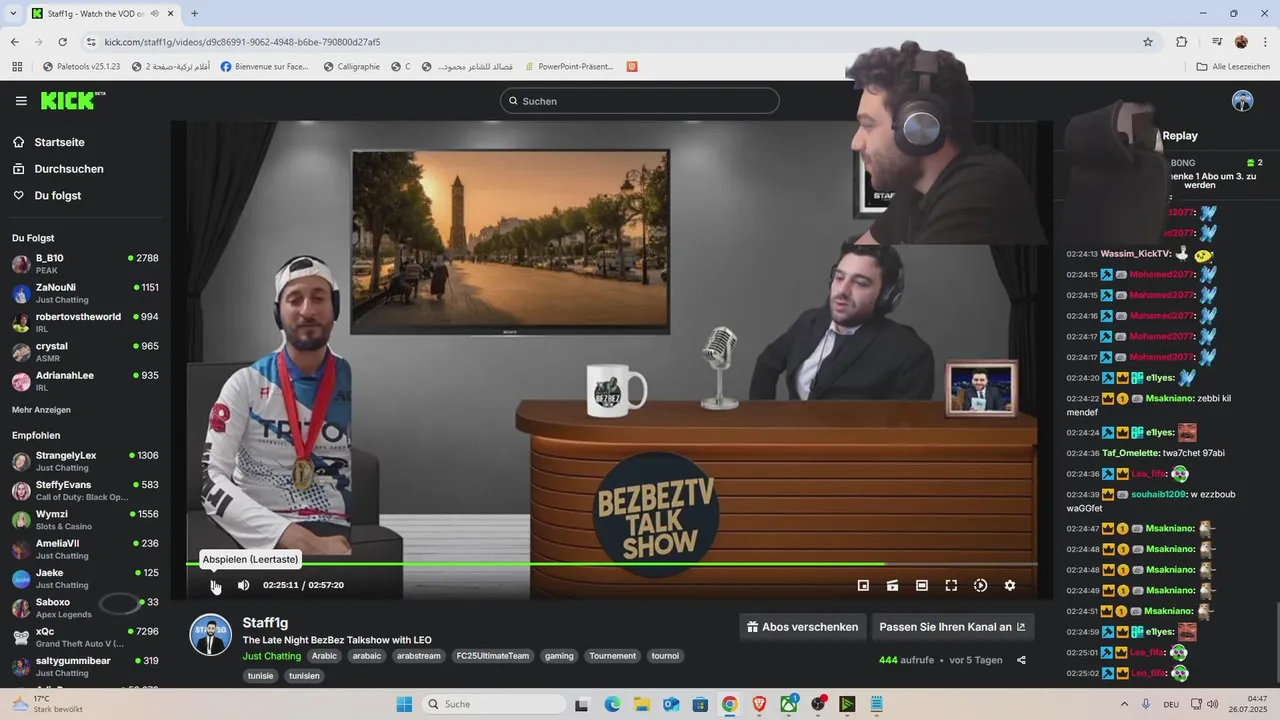Open the Paletools bookmark
The image size is (1280, 720).
(81, 67)
